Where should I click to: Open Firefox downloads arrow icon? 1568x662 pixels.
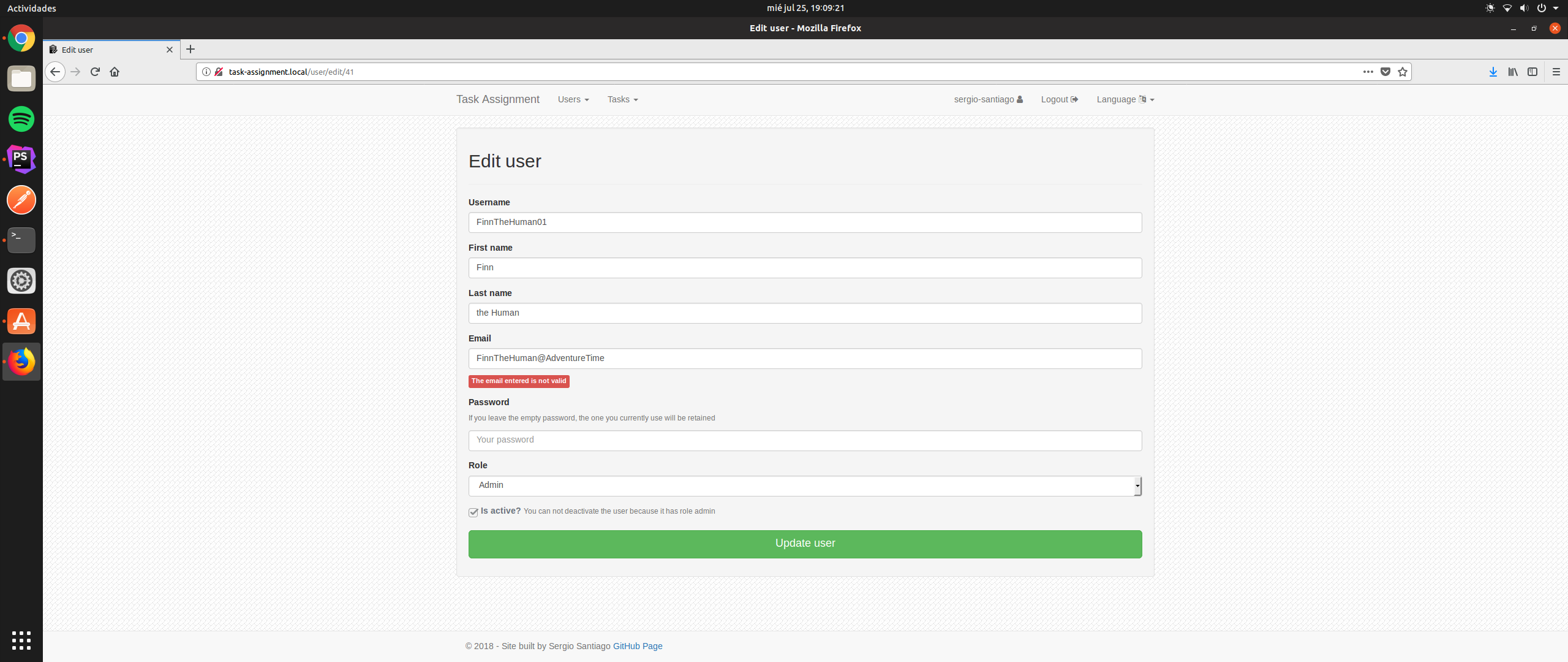pos(1493,72)
